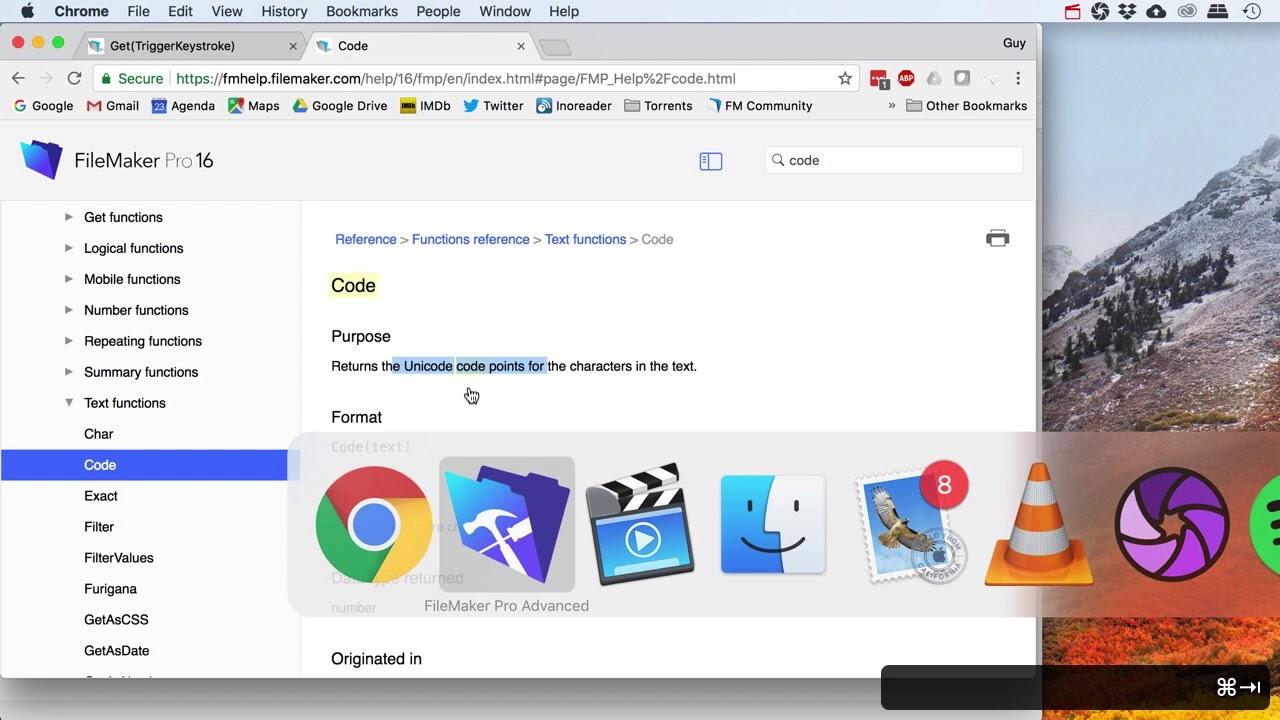Open the Apple menu

point(27,11)
